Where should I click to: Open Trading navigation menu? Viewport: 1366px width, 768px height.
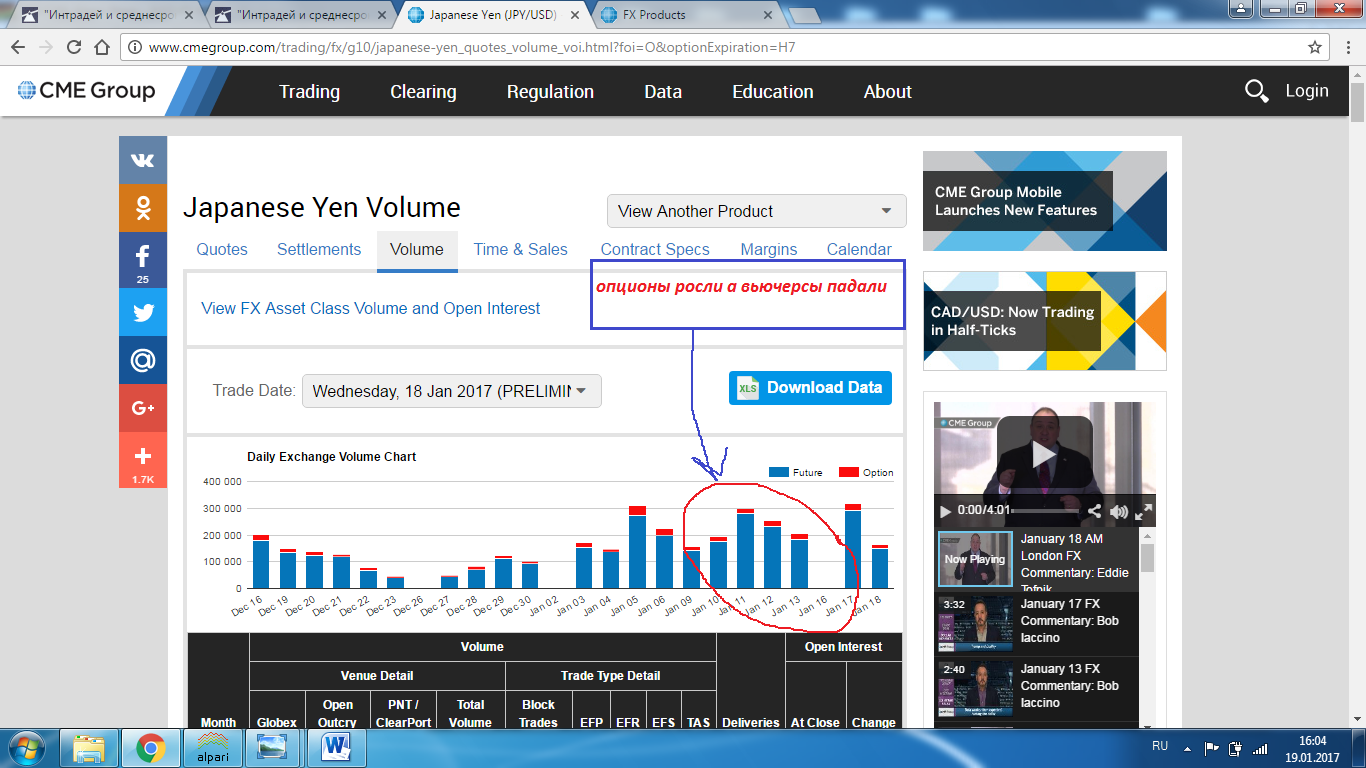pos(309,91)
